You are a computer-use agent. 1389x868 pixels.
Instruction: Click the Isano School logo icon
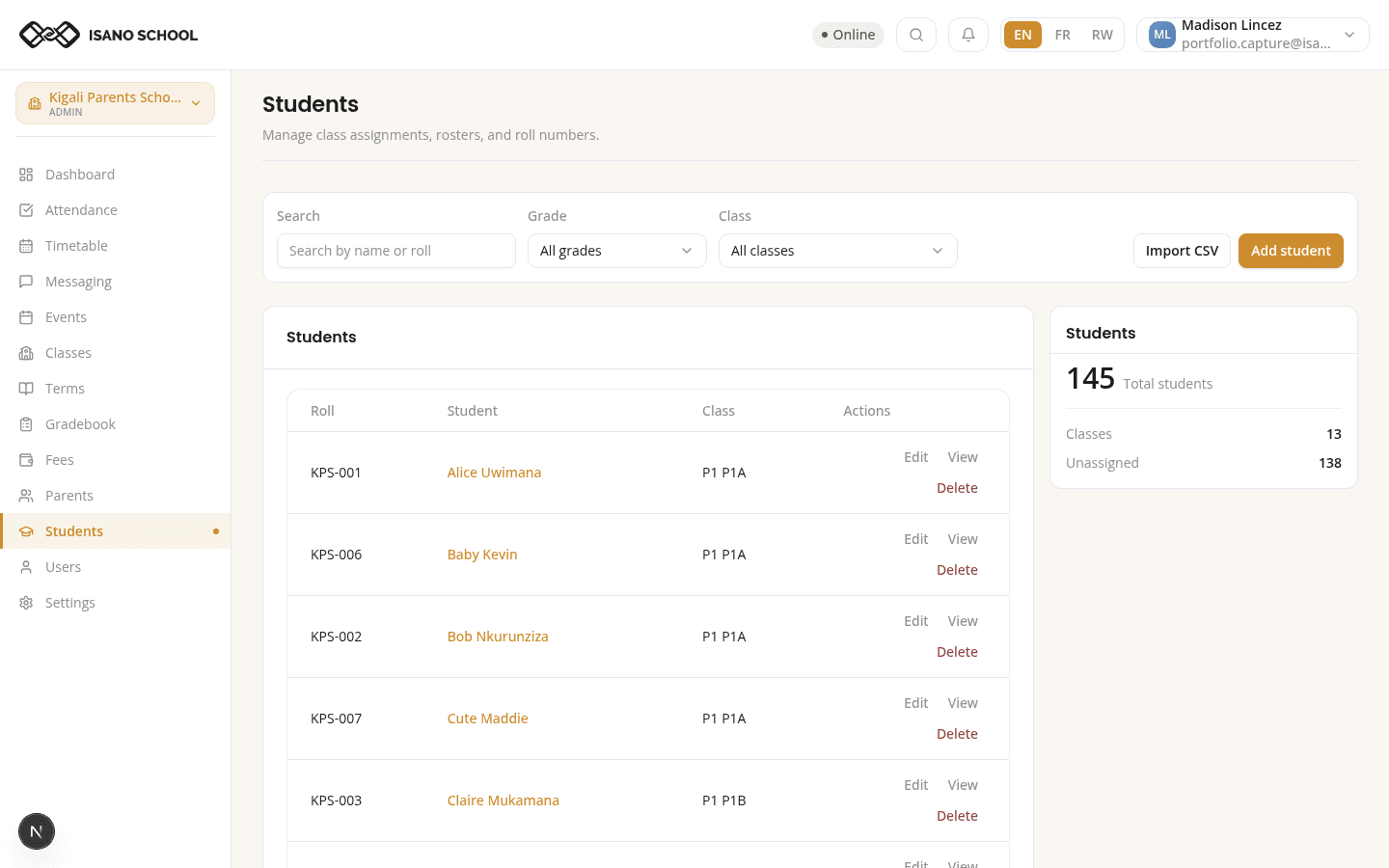coord(50,35)
